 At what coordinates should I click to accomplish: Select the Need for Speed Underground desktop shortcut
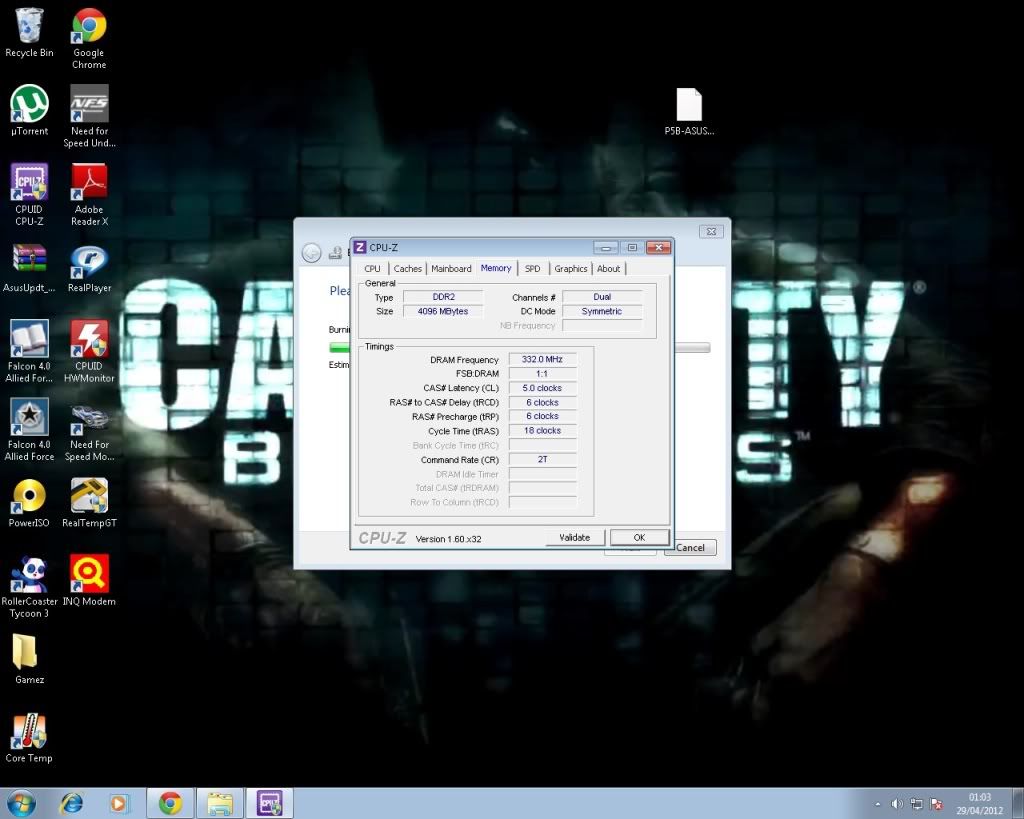pos(89,117)
